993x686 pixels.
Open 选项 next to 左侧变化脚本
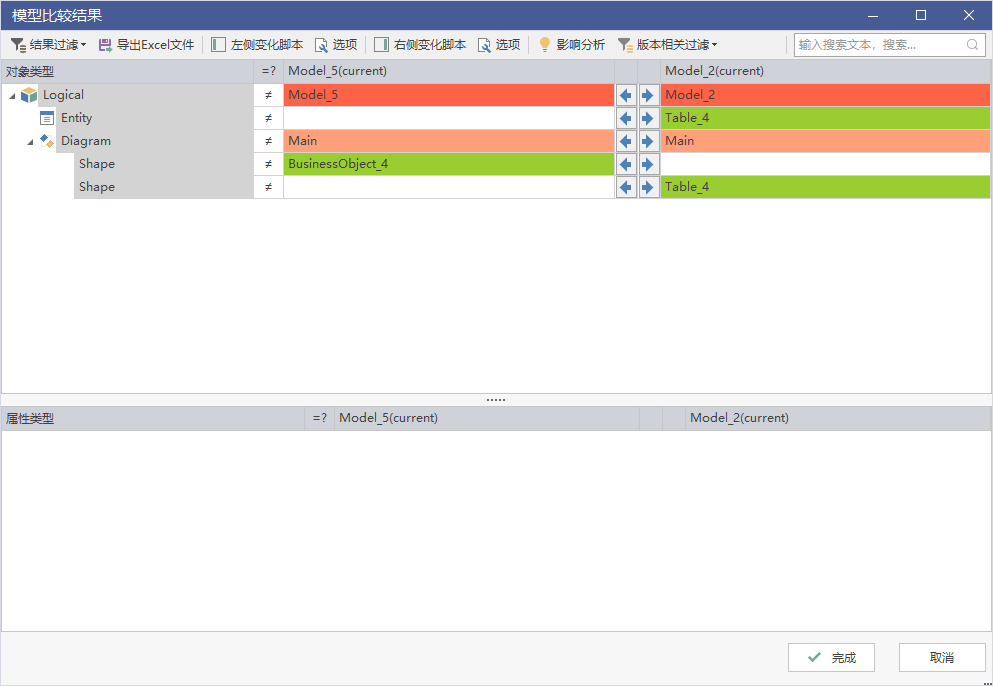pos(336,45)
